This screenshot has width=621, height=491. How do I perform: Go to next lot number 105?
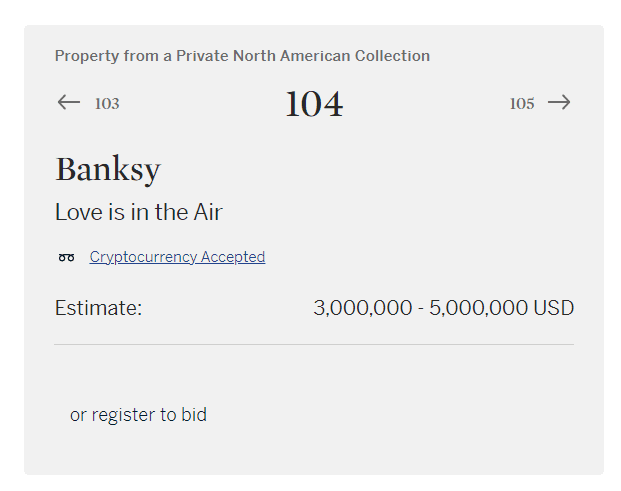tap(522, 103)
